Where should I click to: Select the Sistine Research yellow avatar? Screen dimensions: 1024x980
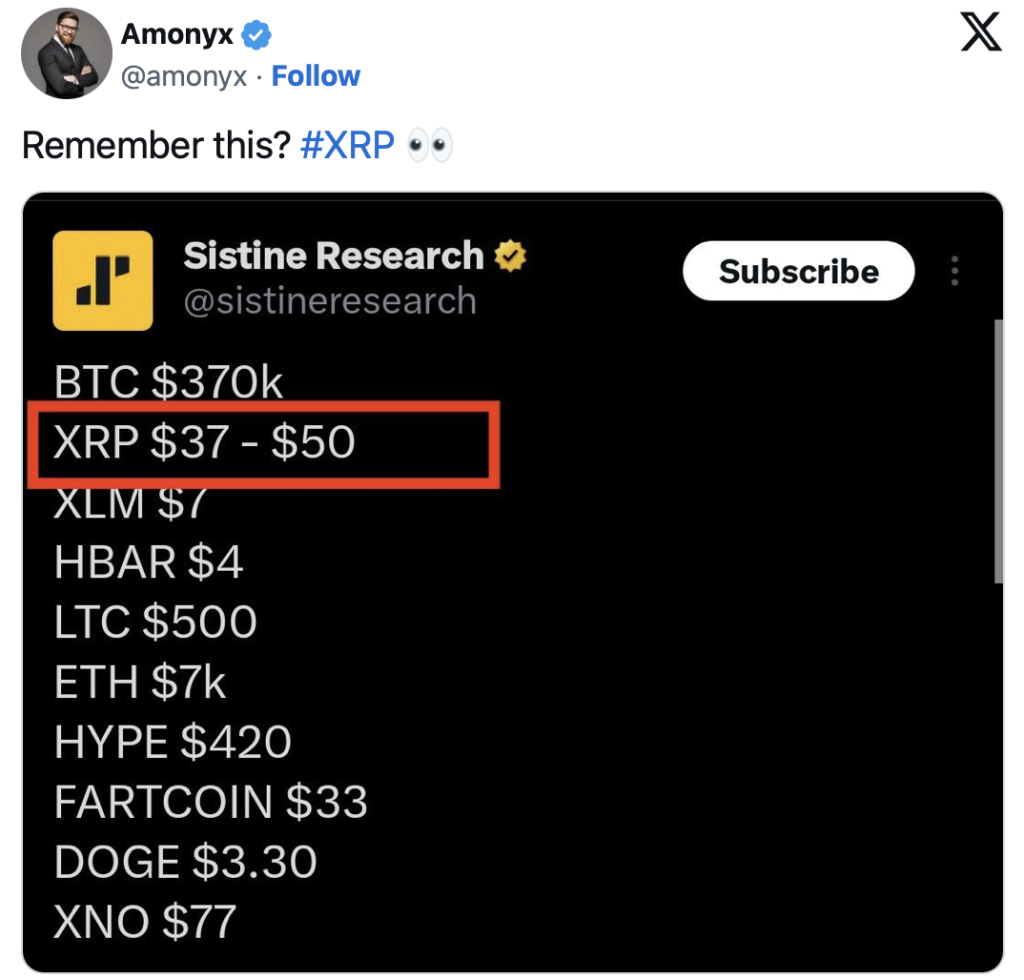[103, 281]
